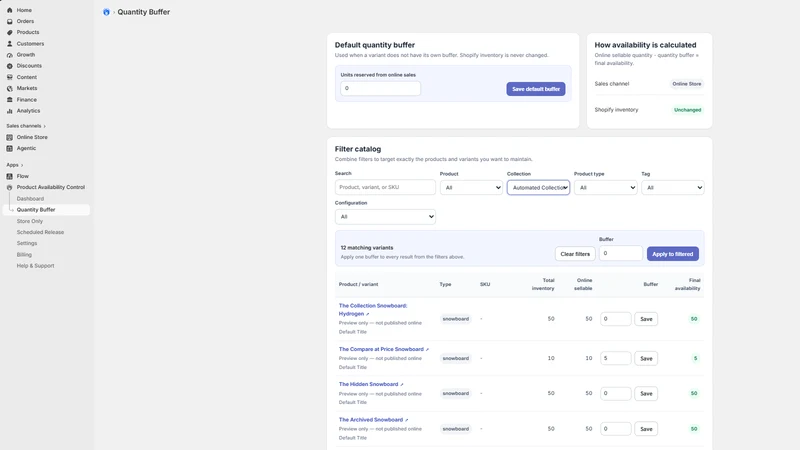The image size is (800, 450).
Task: Focus the catalog Search input field
Action: pos(385,187)
